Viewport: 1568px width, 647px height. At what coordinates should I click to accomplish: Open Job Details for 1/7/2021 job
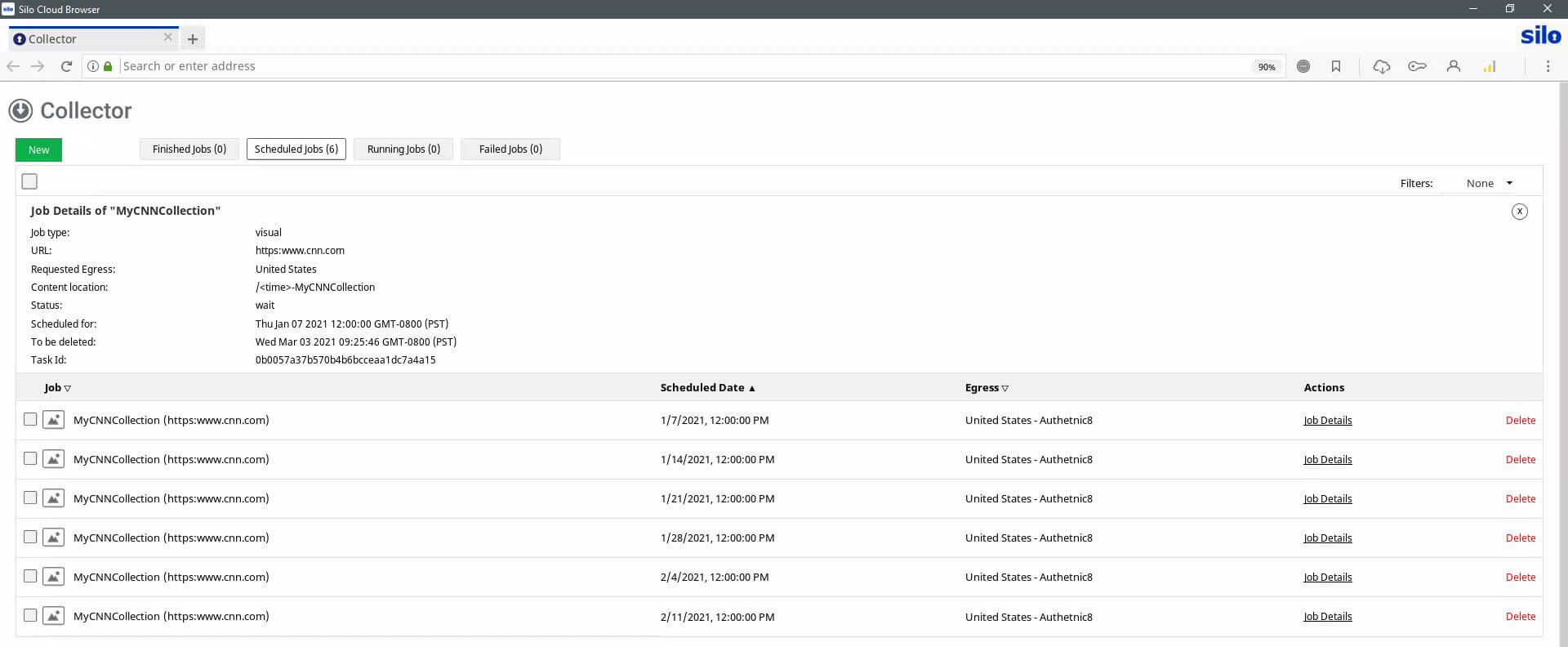[1327, 420]
